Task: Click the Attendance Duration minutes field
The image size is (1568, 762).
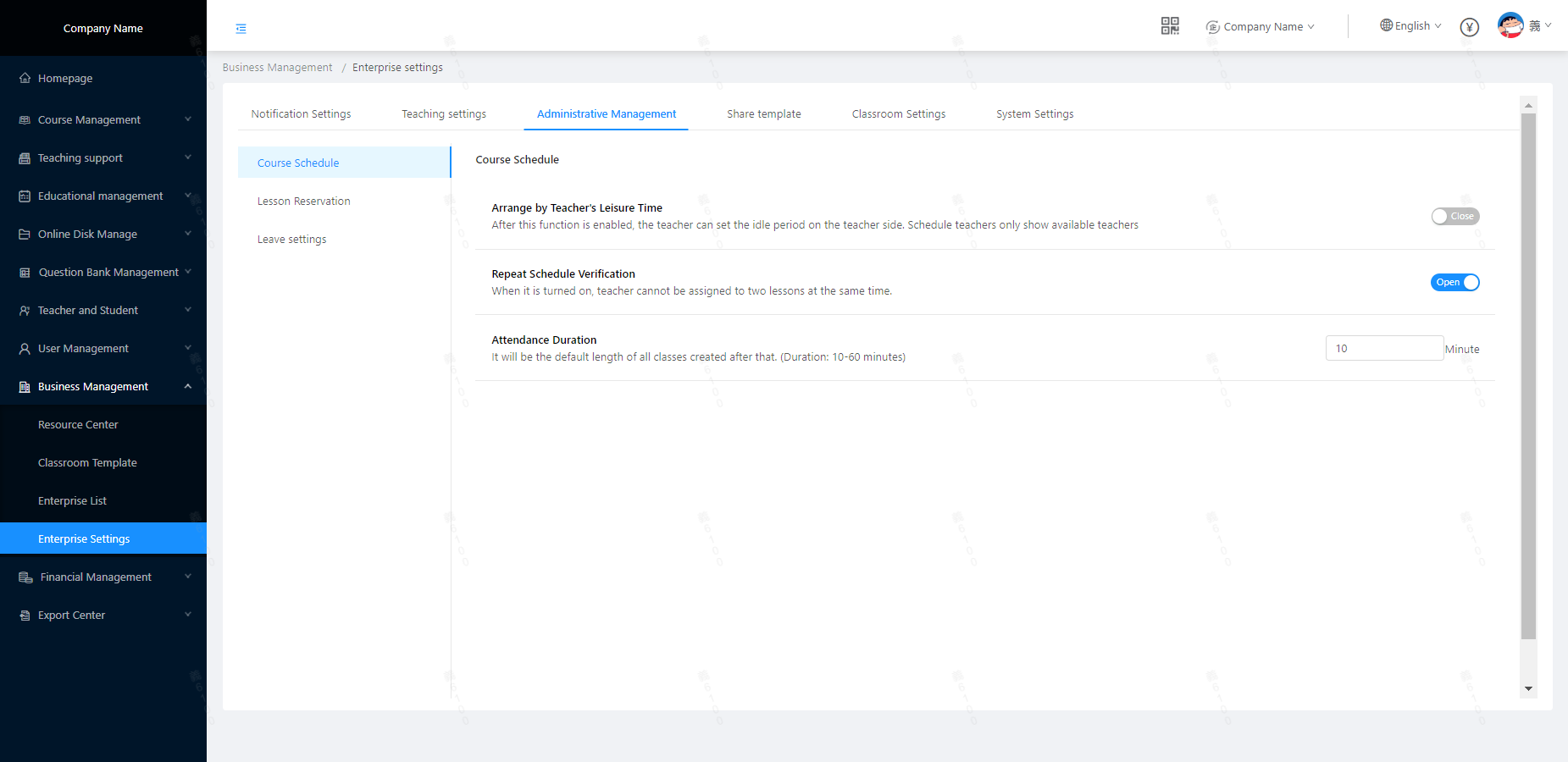Action: point(1383,349)
